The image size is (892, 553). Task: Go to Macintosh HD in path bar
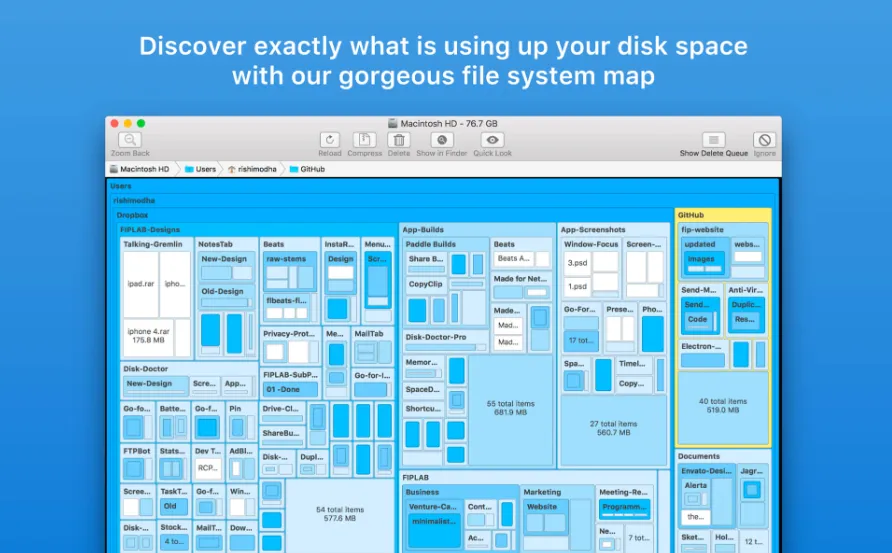tap(139, 169)
